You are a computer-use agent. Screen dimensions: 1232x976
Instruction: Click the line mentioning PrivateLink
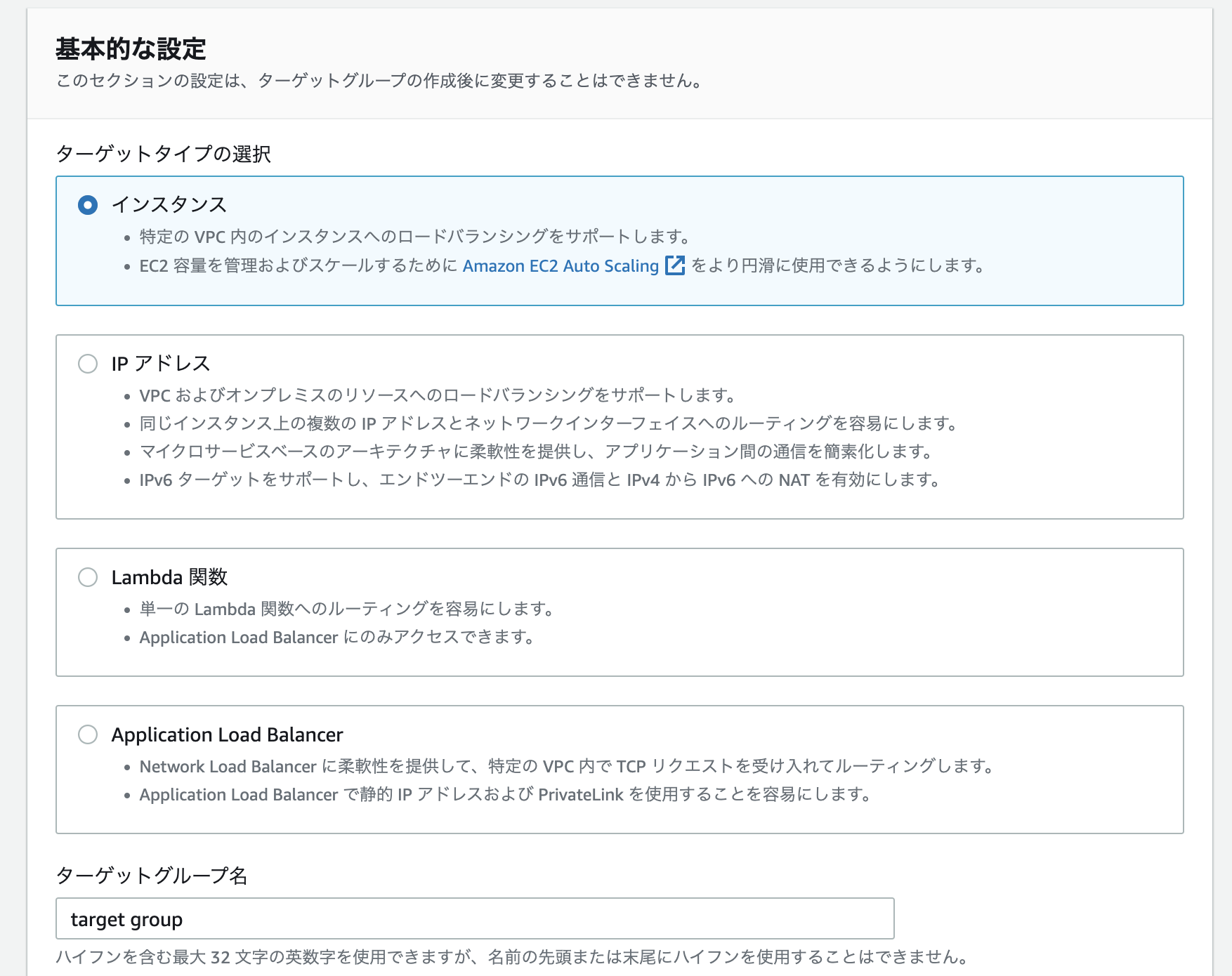tap(506, 794)
